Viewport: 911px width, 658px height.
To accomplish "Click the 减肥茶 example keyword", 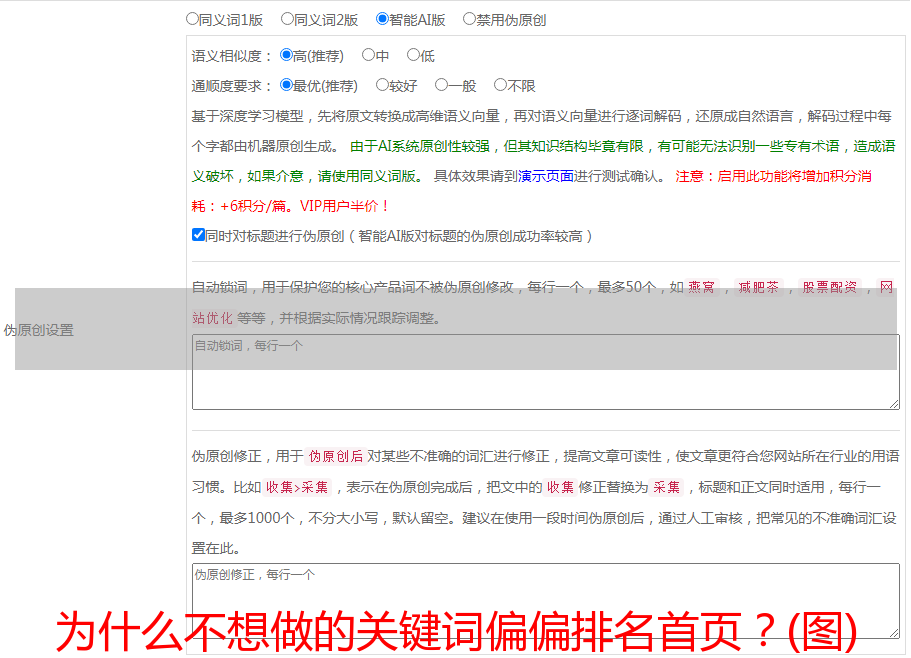I will [758, 287].
